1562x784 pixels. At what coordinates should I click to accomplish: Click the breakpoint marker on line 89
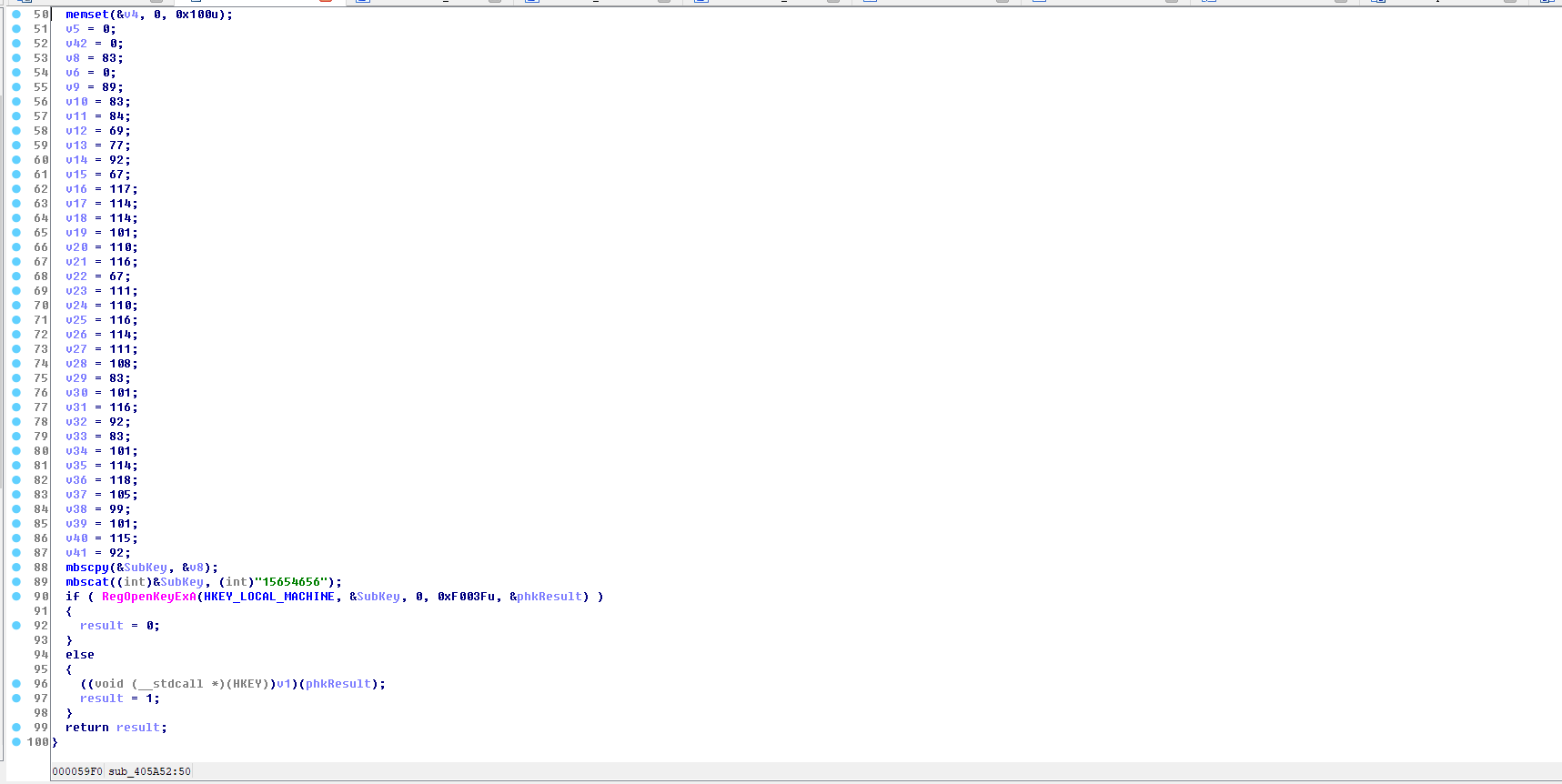(16, 582)
